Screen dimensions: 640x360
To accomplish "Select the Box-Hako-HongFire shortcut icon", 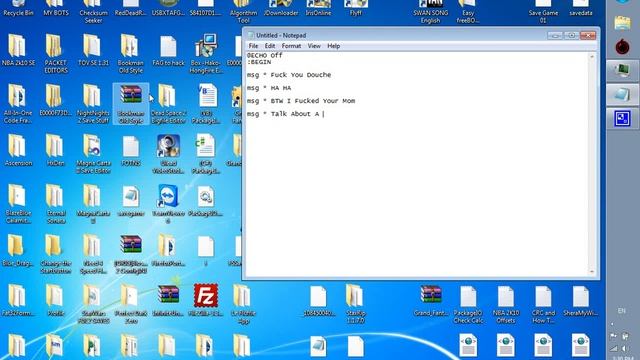I will [x=206, y=54].
